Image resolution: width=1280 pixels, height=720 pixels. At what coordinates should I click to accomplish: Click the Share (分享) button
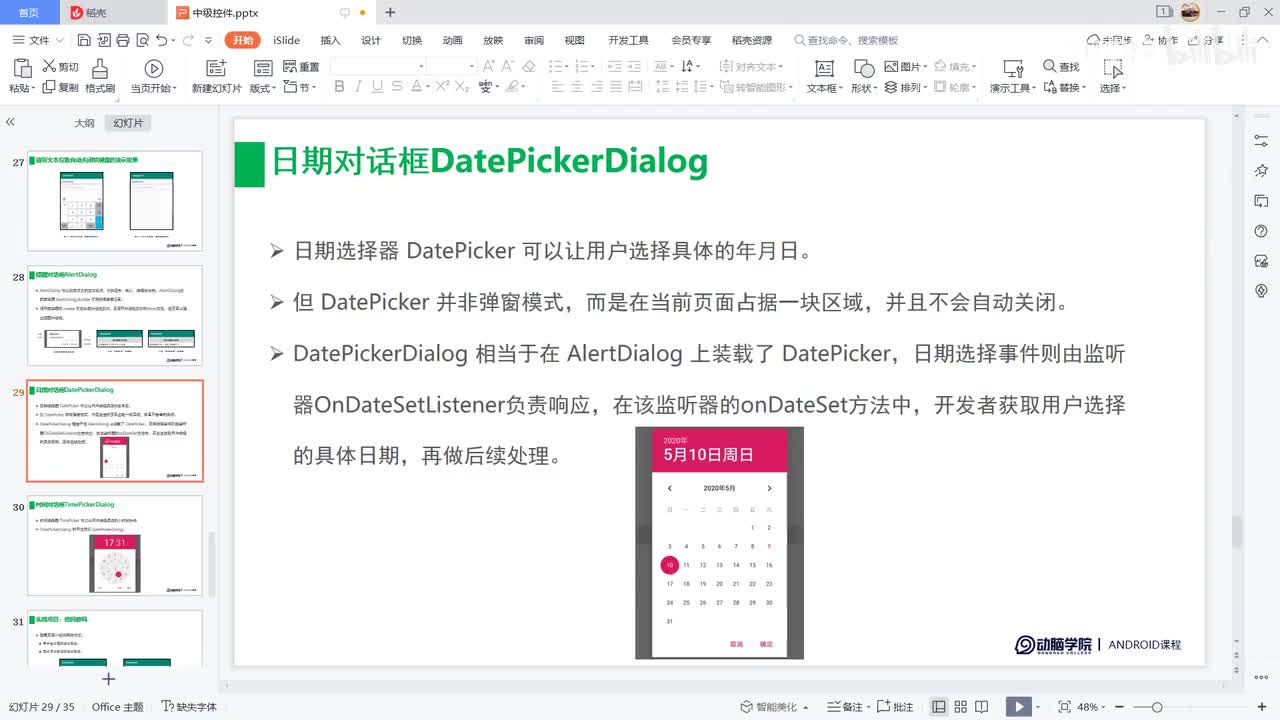coord(1206,40)
